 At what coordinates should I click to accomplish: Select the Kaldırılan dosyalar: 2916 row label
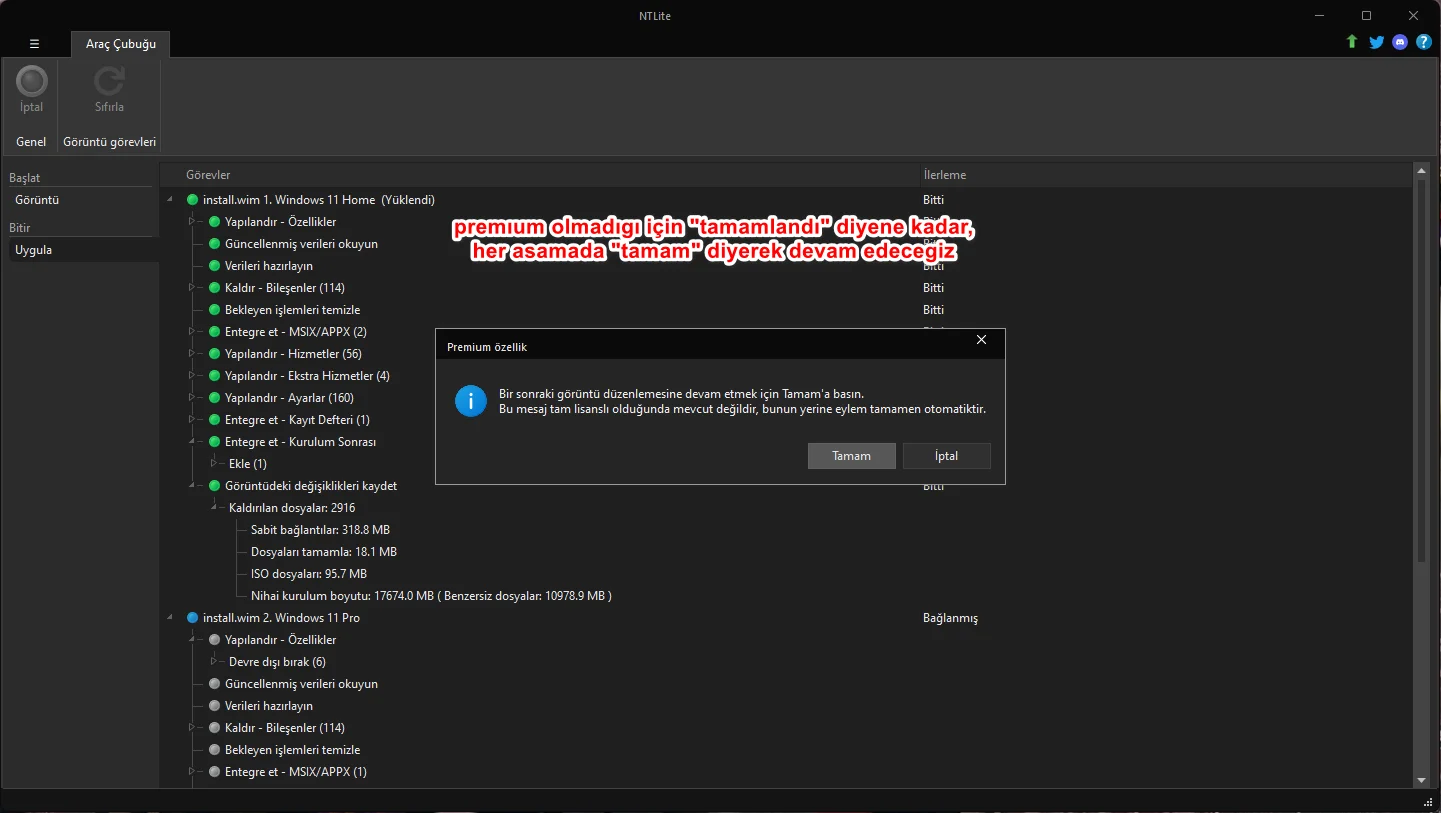292,508
